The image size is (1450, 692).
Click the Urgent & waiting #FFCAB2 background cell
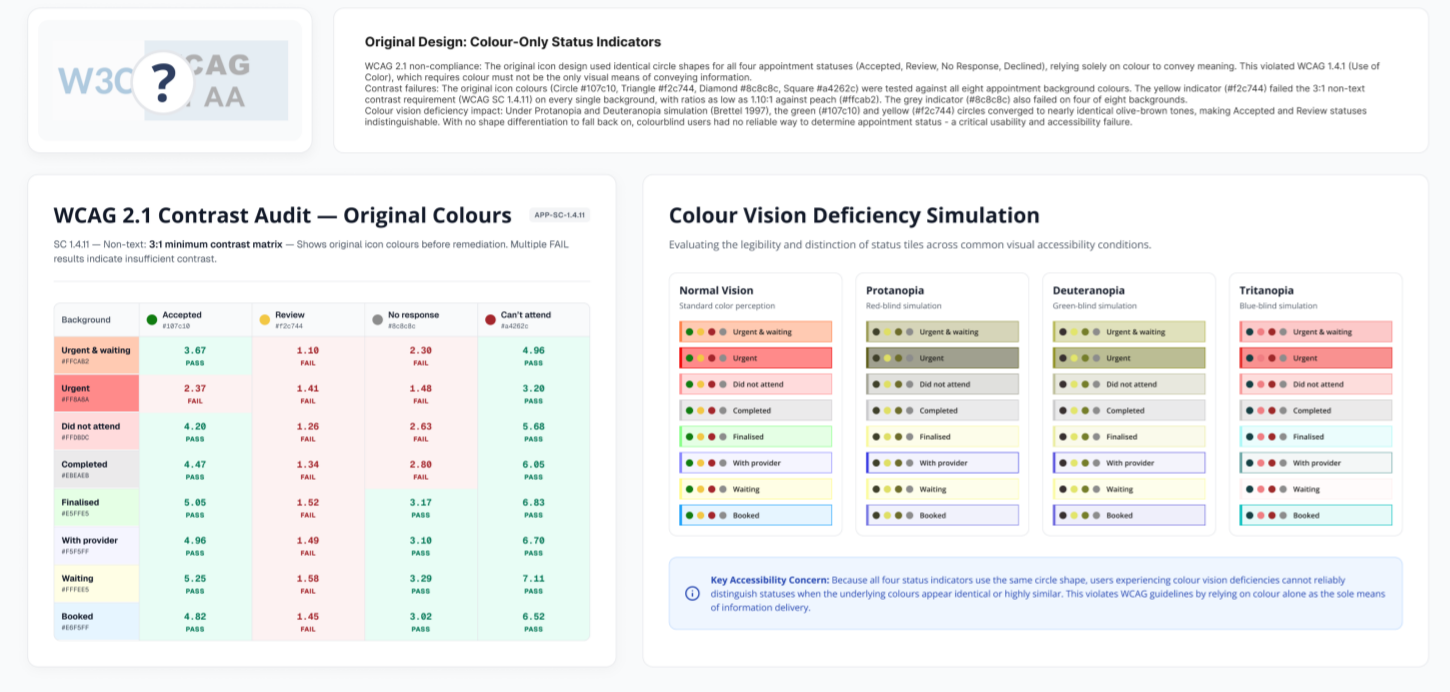point(96,355)
